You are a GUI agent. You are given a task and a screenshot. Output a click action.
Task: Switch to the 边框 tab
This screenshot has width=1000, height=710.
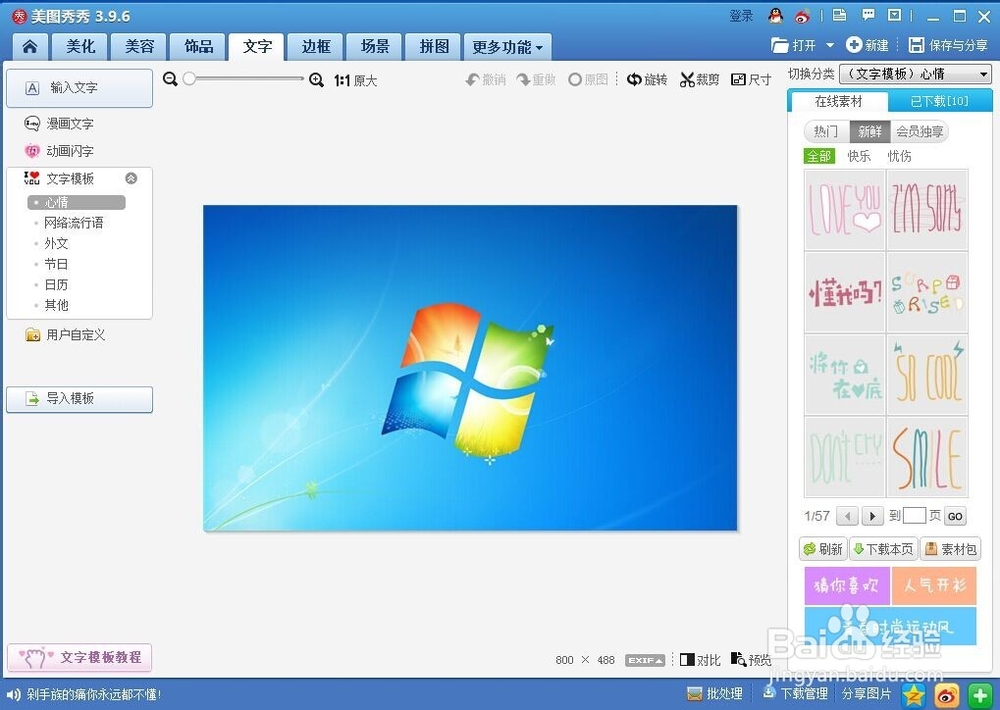[316, 47]
